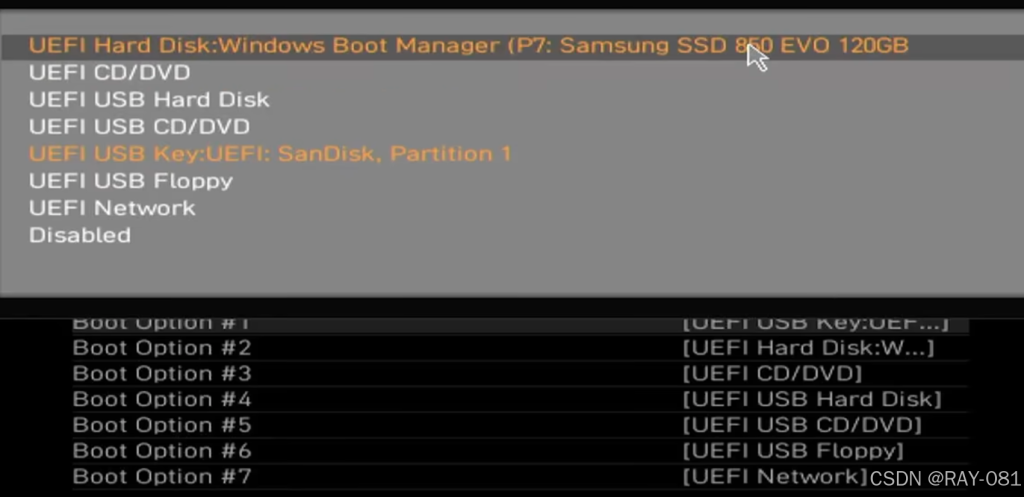Click the Boot Option #3 label
Viewport: 1024px width, 497px height.
coord(162,374)
